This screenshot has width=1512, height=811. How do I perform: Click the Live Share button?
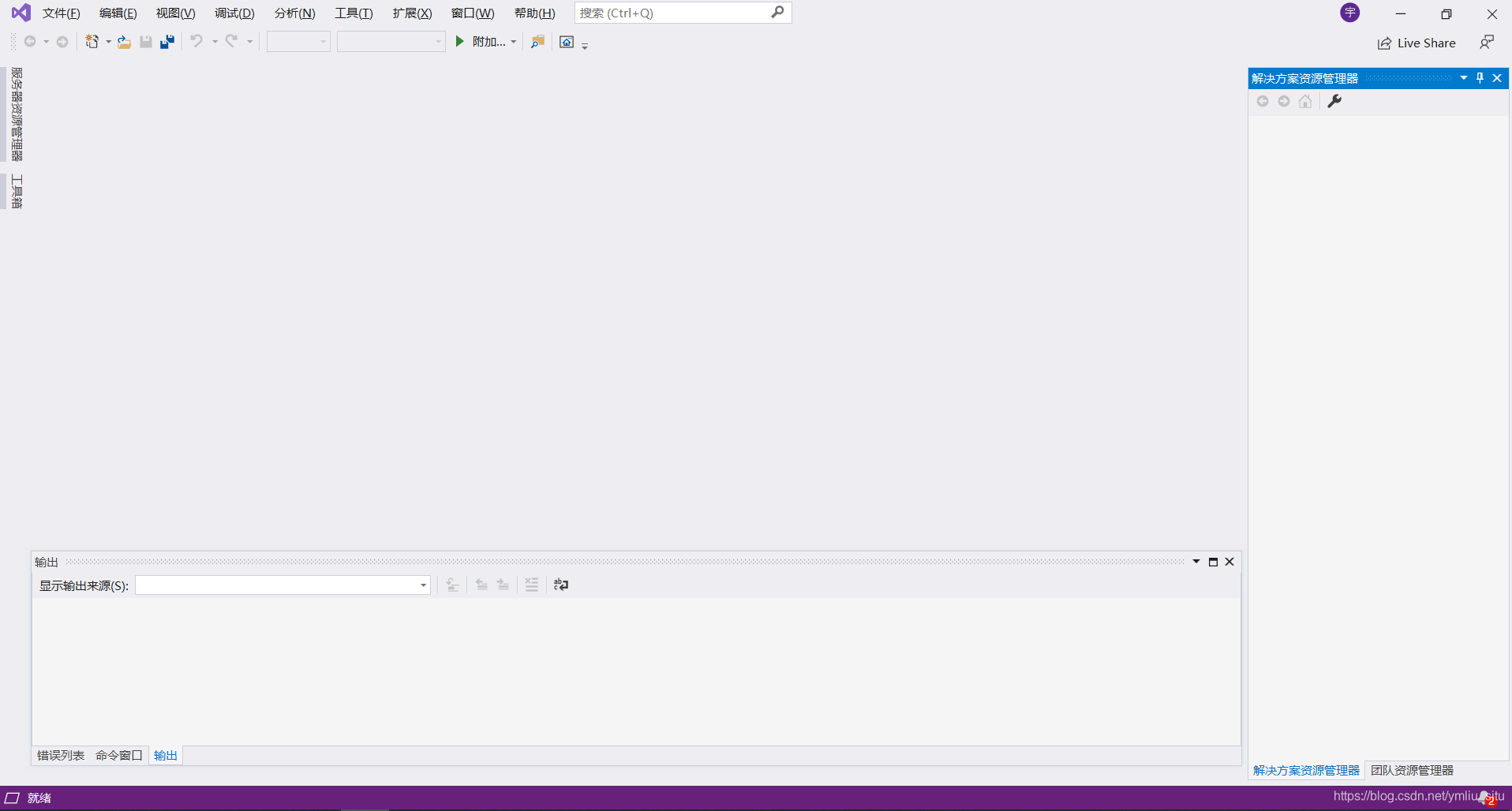[1417, 43]
